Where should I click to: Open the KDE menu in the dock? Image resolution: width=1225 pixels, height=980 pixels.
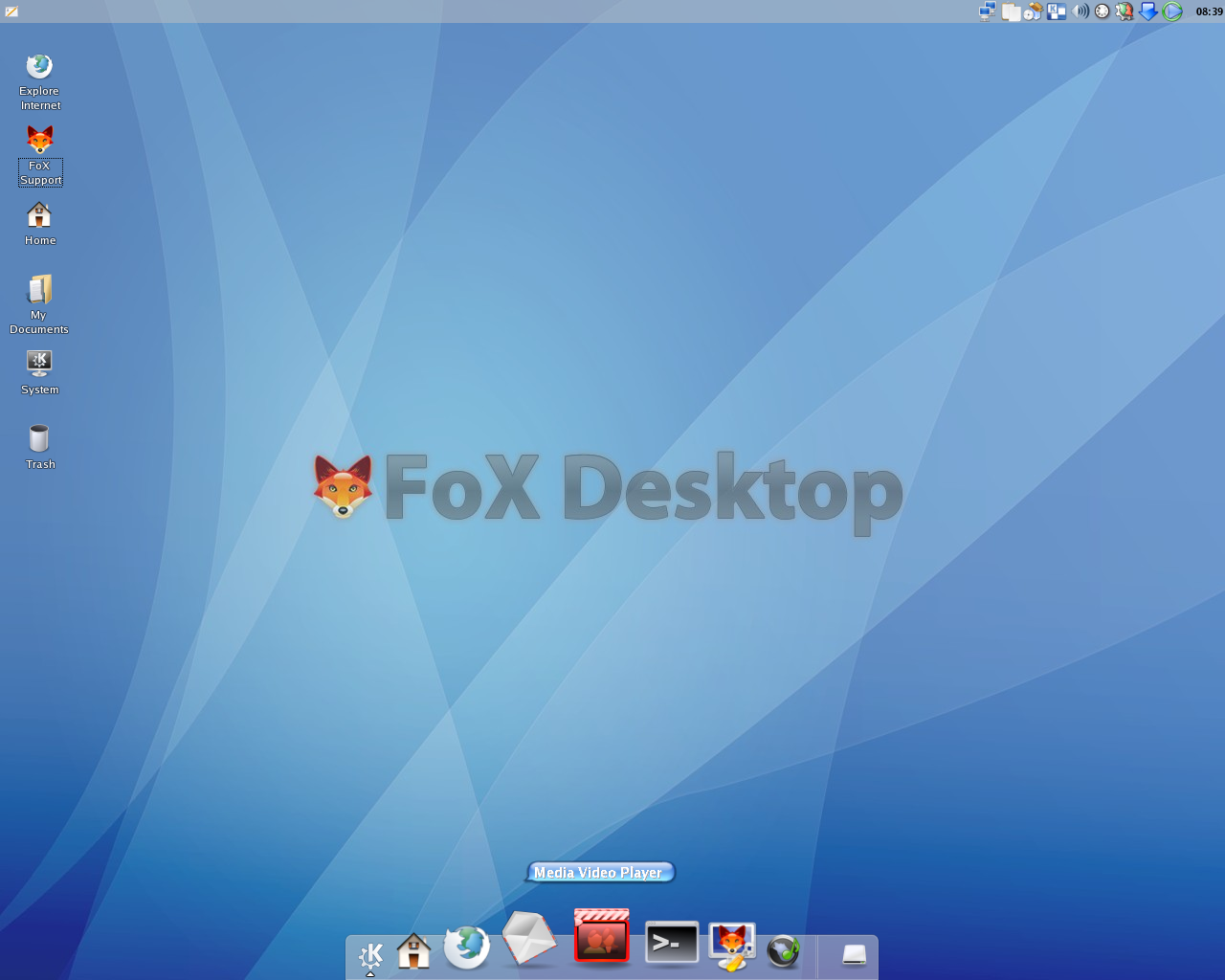pos(370,955)
